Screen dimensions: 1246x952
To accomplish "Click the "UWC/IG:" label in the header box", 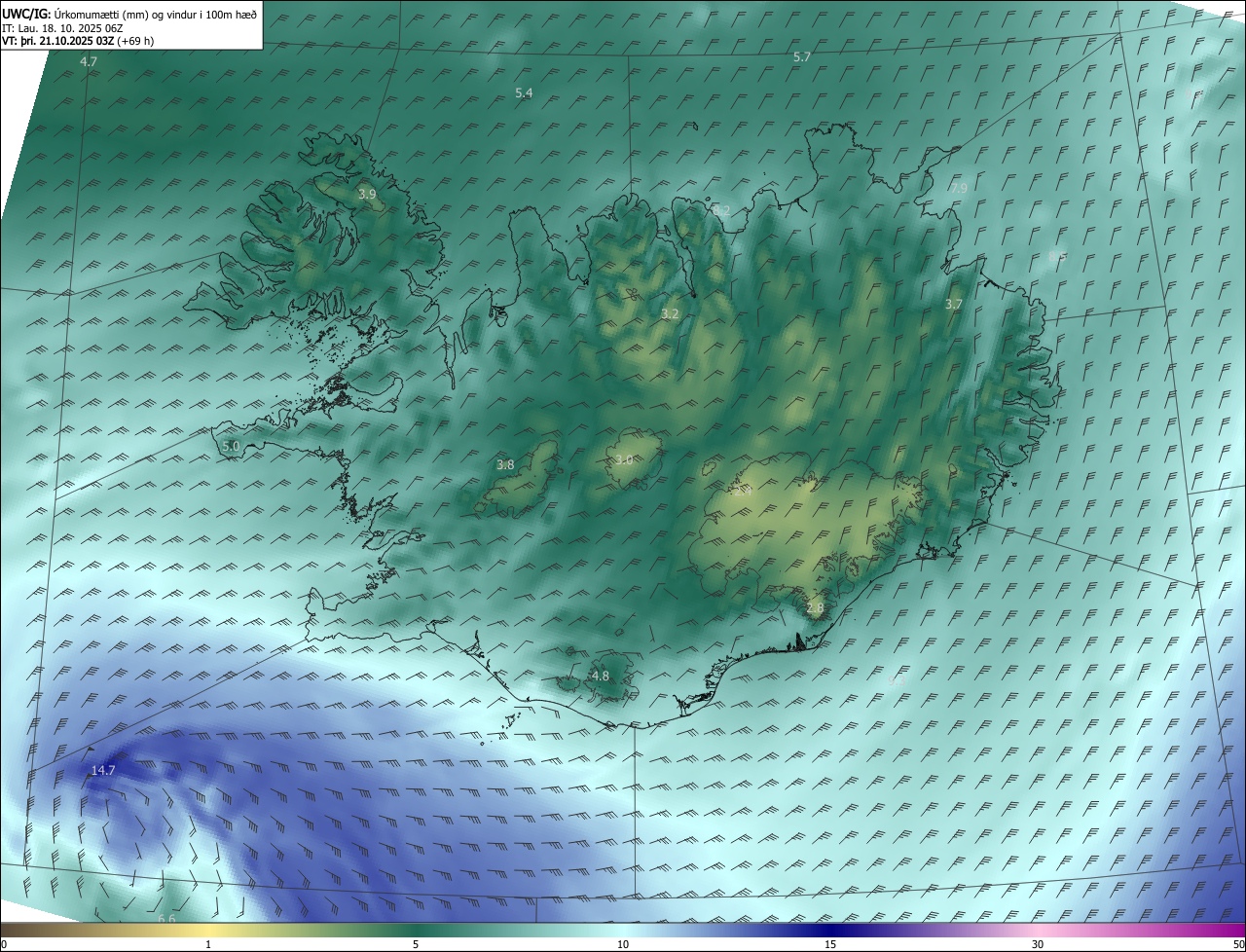I will click(x=26, y=15).
